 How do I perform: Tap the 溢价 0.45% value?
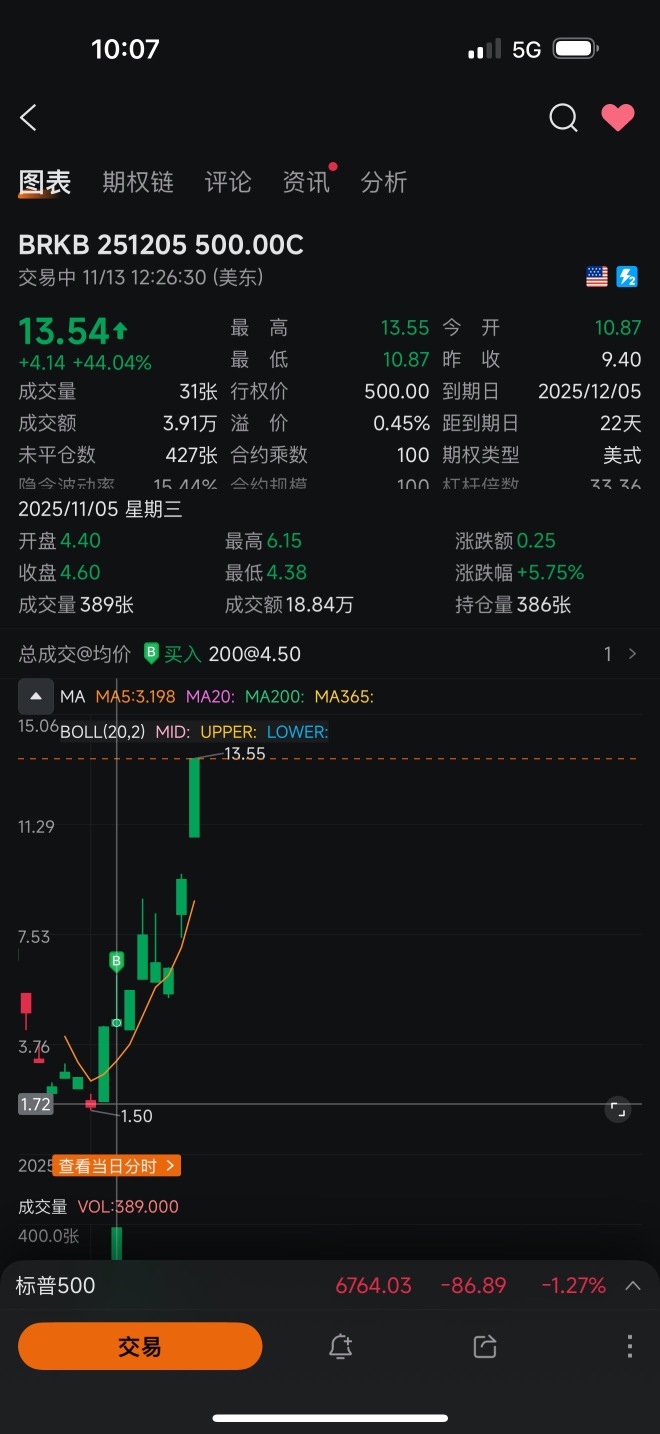click(402, 424)
